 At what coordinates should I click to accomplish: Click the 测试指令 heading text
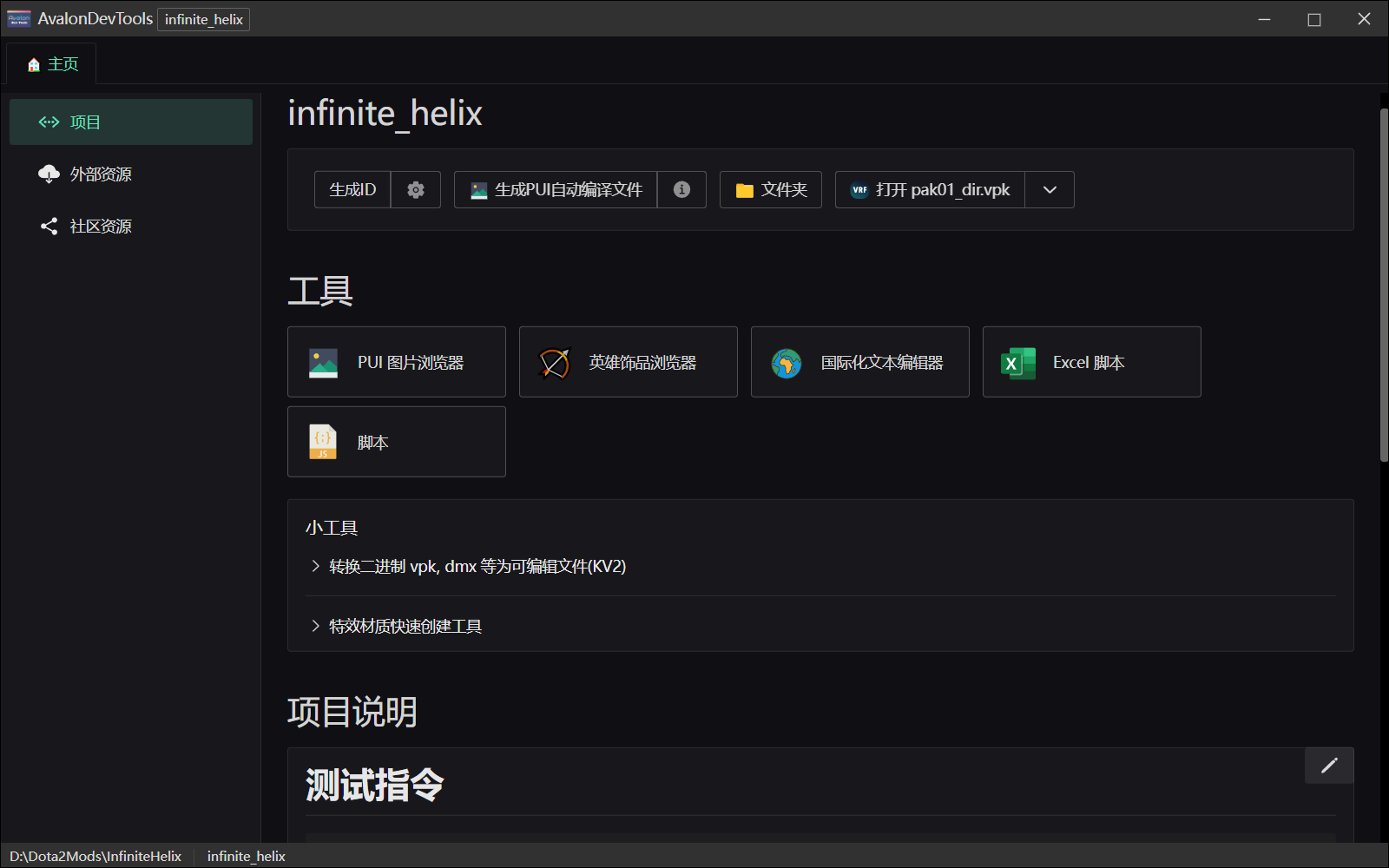pyautogui.click(x=375, y=785)
